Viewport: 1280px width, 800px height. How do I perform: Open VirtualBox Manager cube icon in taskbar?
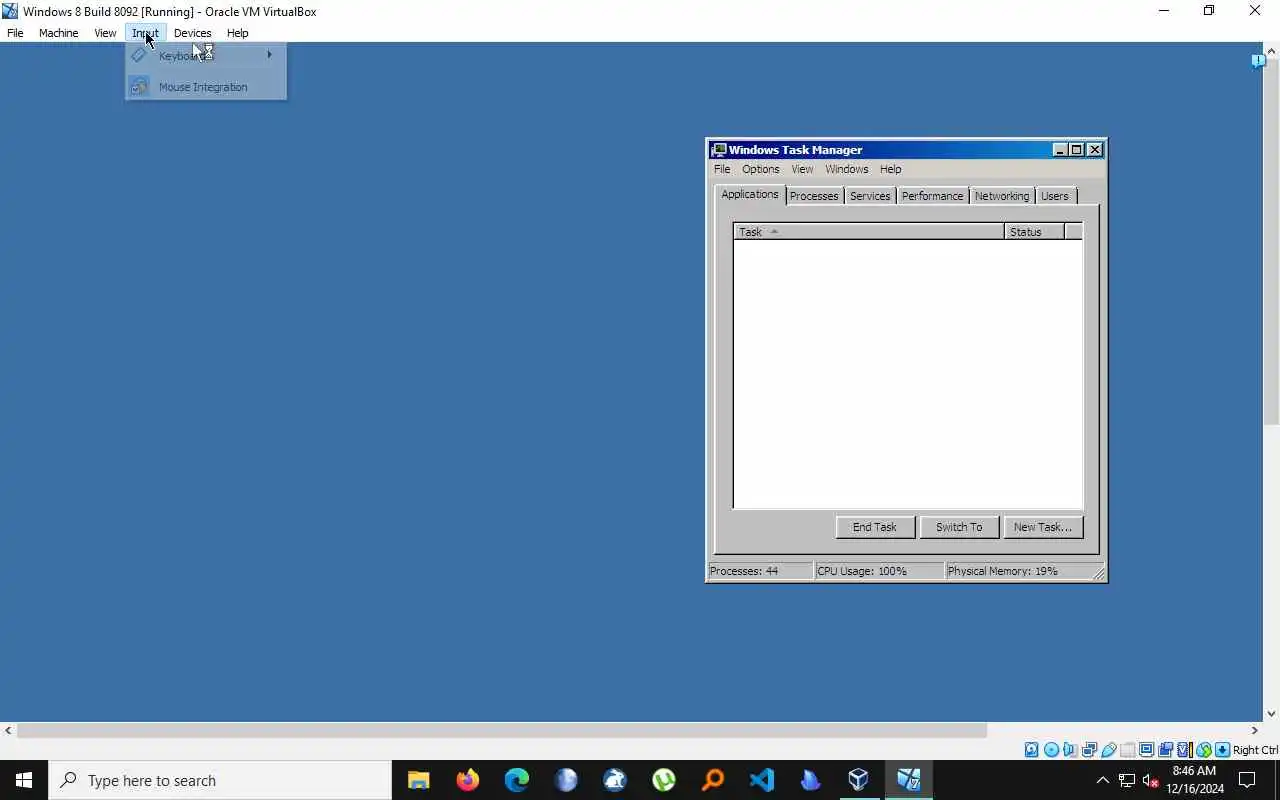pyautogui.click(x=859, y=780)
